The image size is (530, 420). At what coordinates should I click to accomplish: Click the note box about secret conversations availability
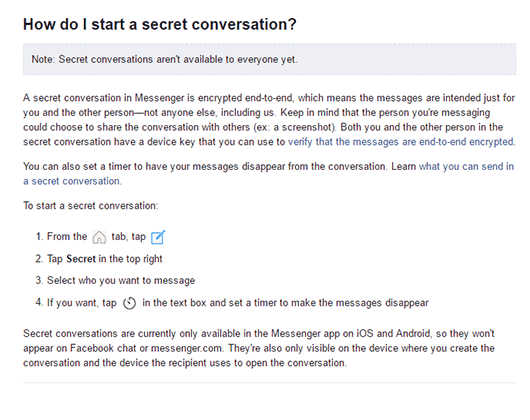(x=269, y=59)
